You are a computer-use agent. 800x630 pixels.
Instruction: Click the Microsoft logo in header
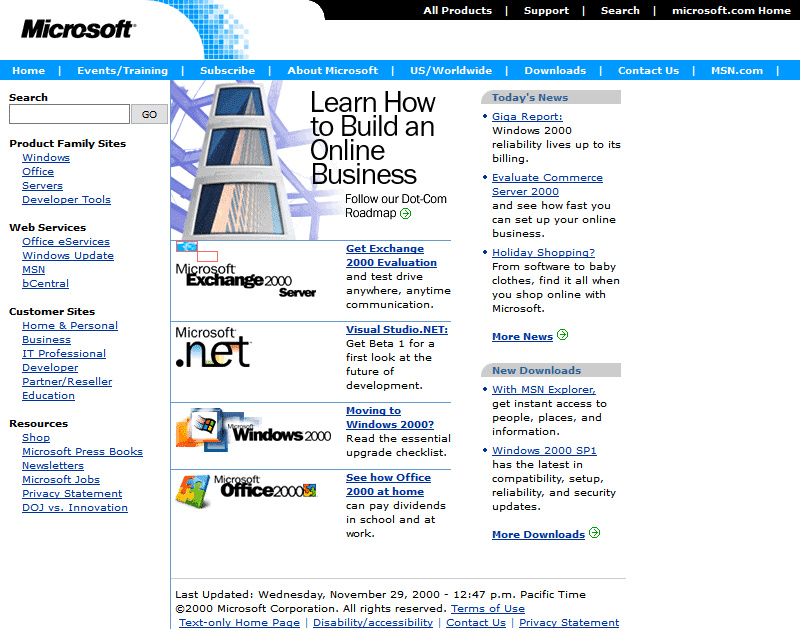tap(78, 29)
